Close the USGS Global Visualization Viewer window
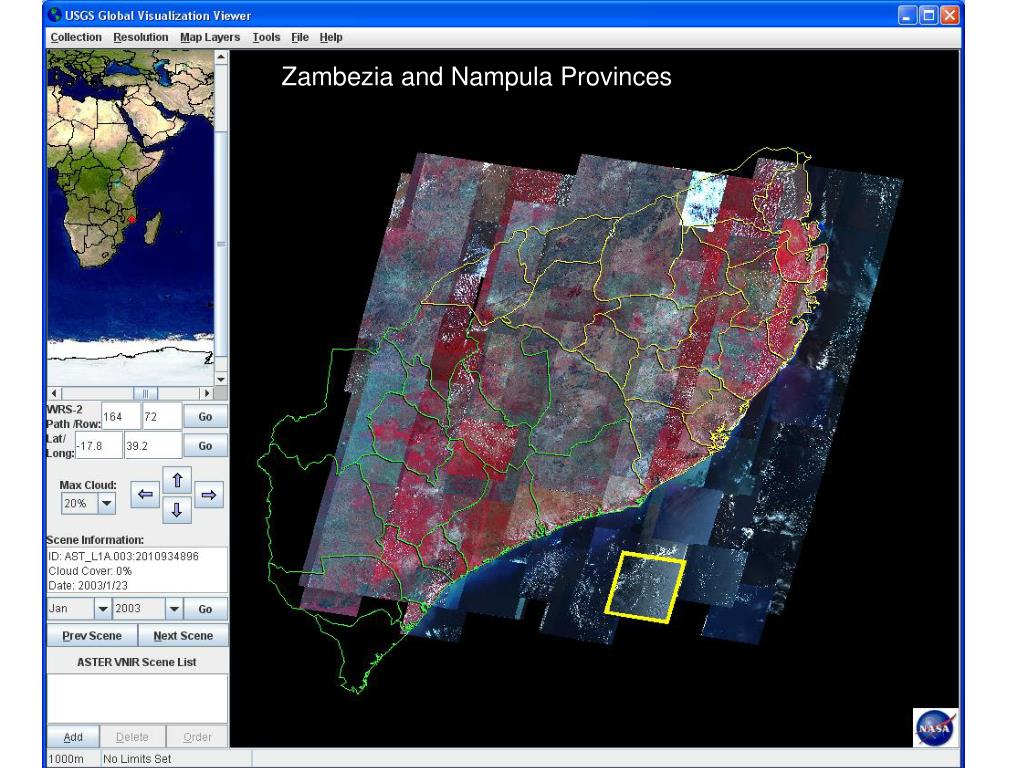This screenshot has width=1024, height=768. pos(950,15)
